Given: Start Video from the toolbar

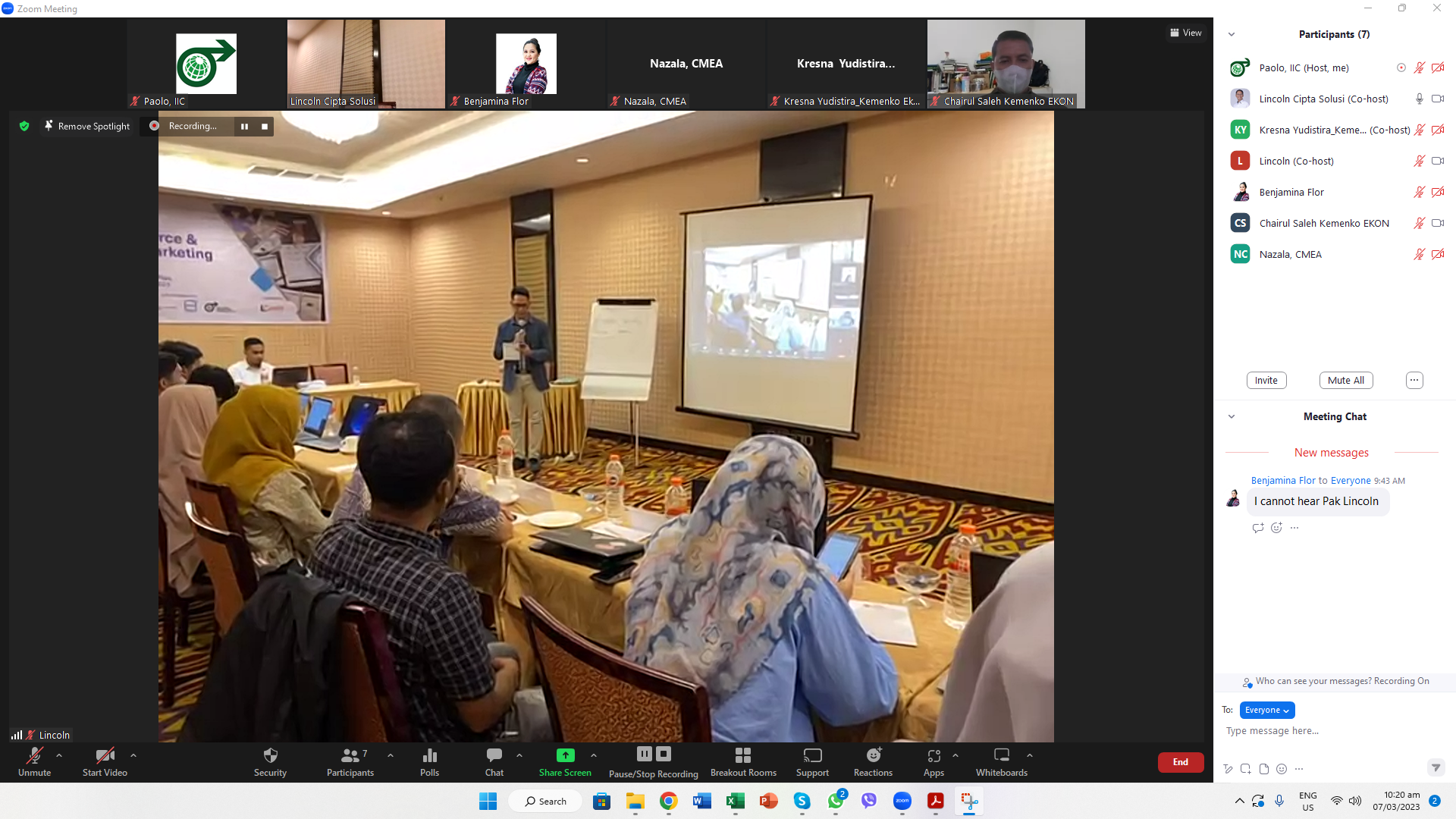Looking at the screenshot, I should 105,756.
